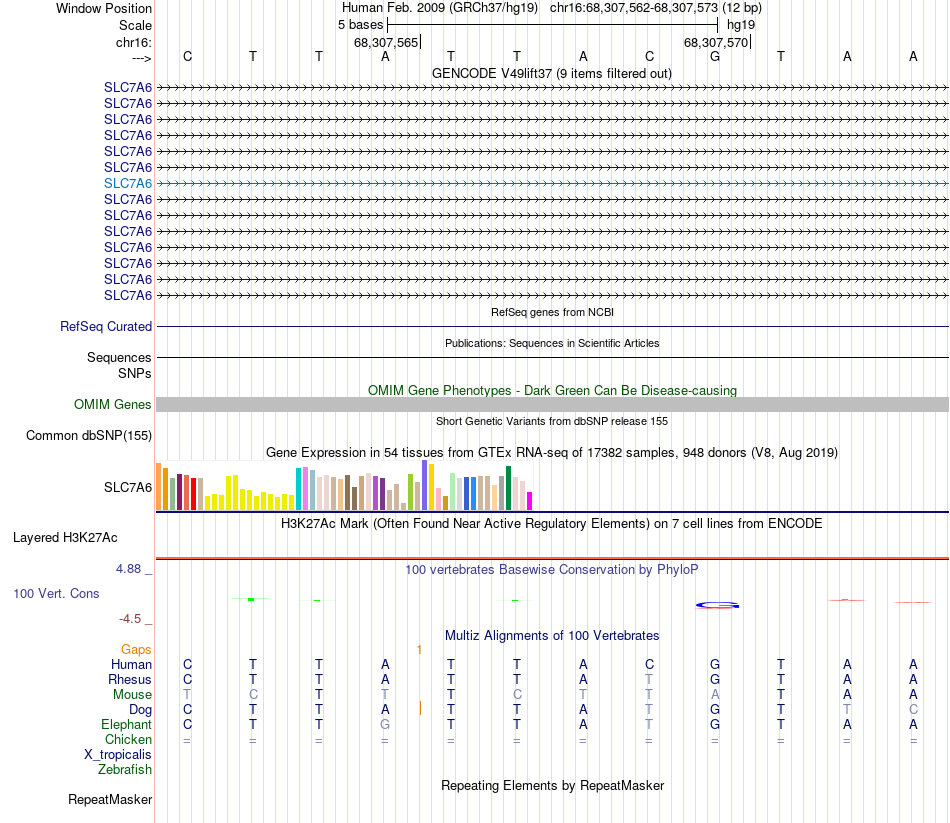
Task: Click the 100 Vert. Cons label
Action: pos(56,593)
